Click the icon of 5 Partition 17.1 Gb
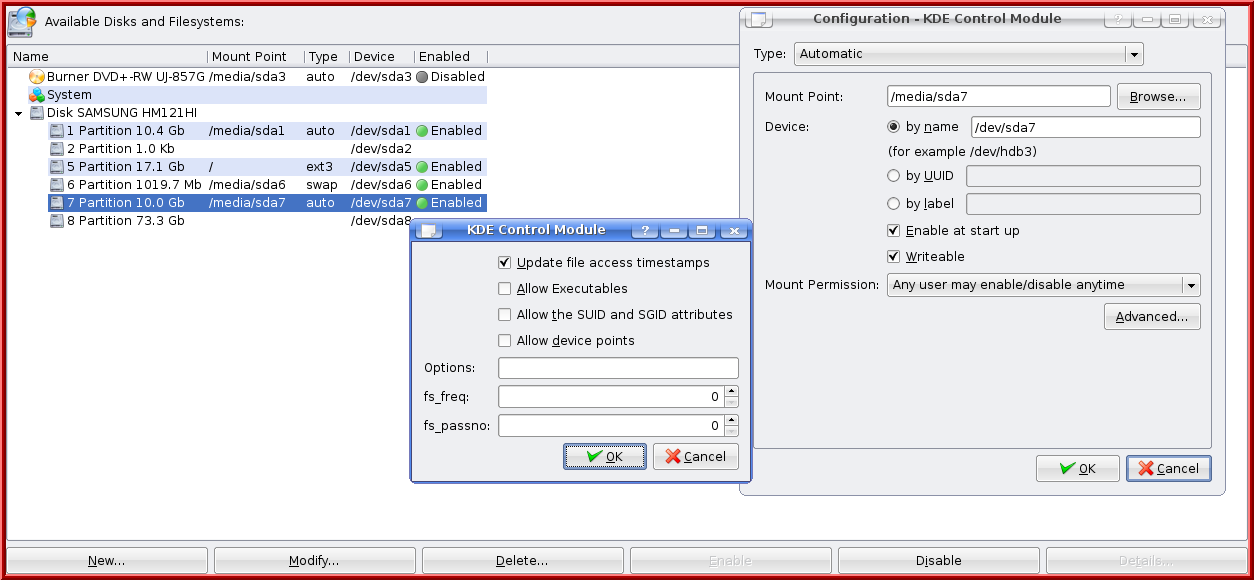This screenshot has width=1254, height=580. 57,167
